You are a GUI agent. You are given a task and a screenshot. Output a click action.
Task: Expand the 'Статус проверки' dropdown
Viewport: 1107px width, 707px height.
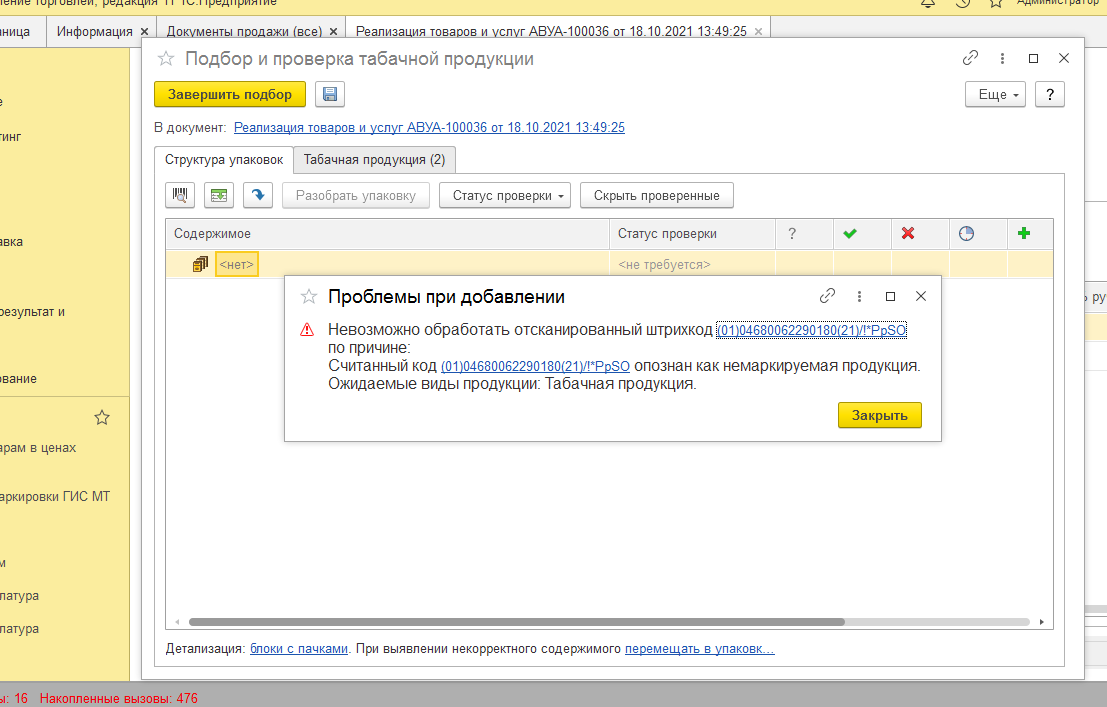(504, 196)
